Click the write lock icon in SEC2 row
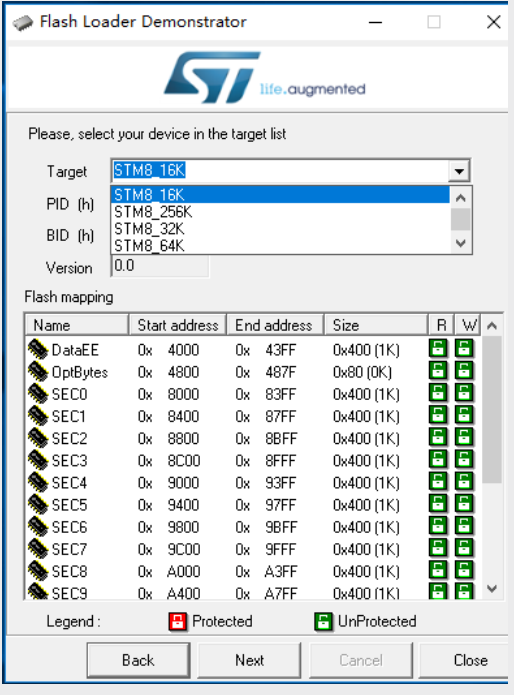This screenshot has height=695, width=514. (464, 437)
